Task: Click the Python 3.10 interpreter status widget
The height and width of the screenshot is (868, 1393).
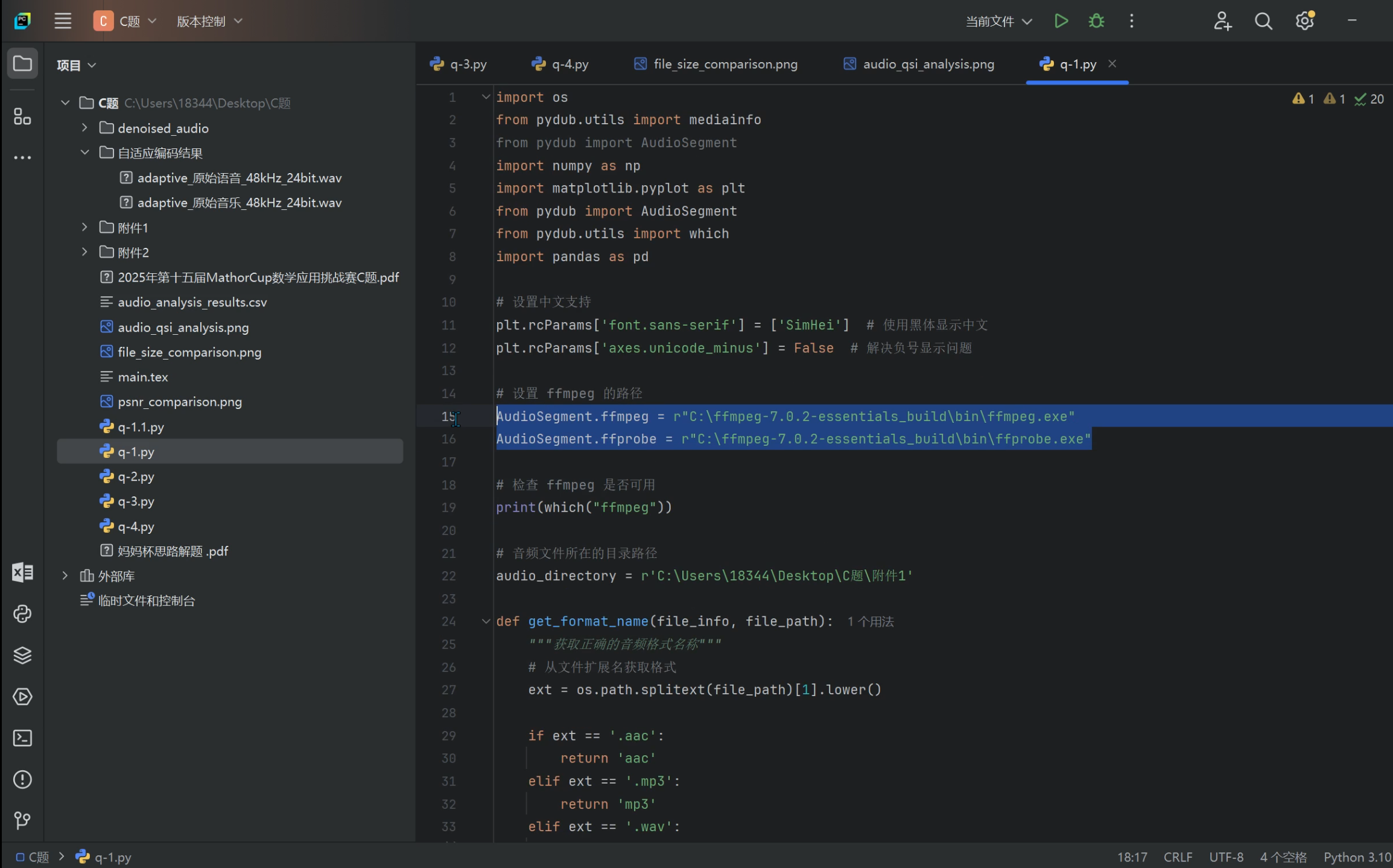Action: pos(1356,857)
